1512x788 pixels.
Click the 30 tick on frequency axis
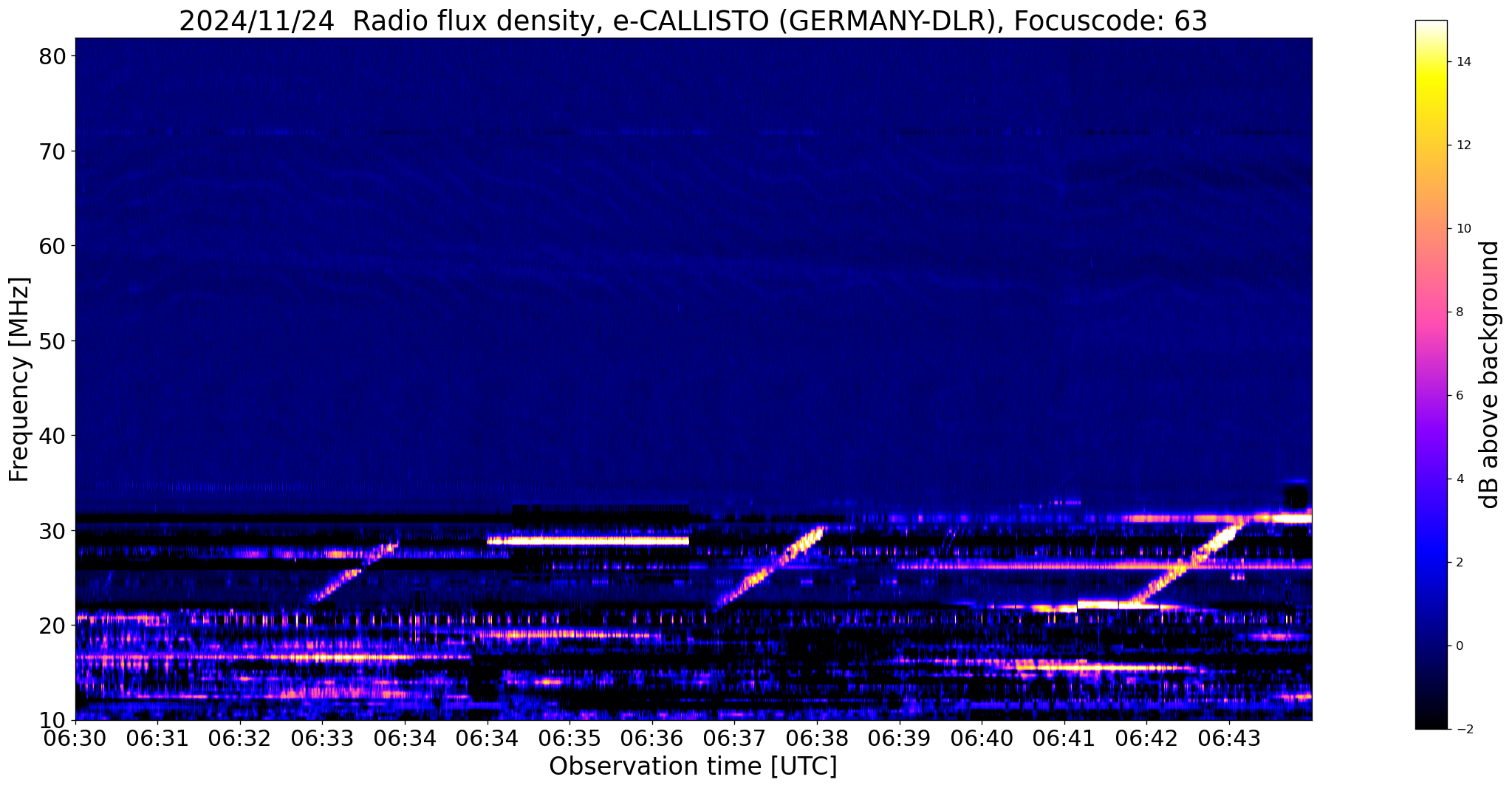coord(53,530)
